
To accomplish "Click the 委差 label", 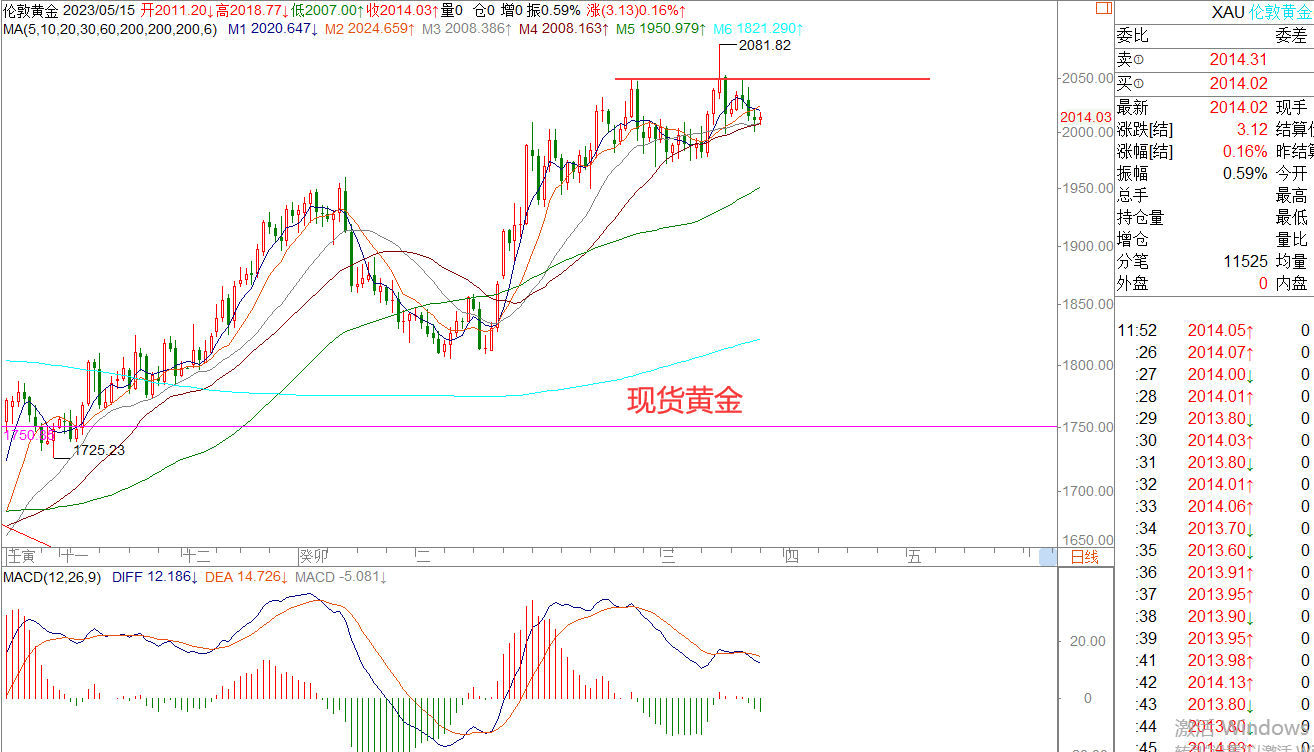I will point(1292,36).
